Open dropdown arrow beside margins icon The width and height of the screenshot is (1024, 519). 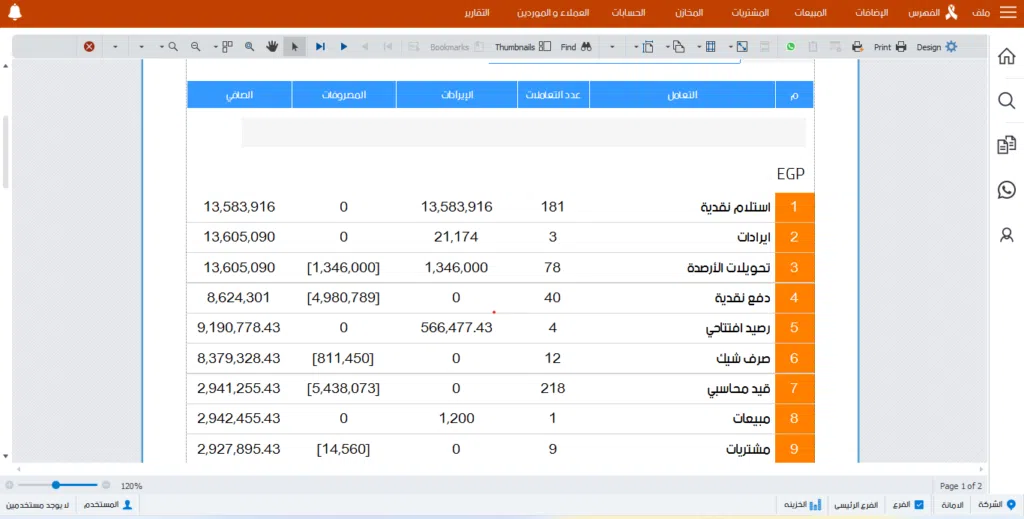tap(699, 47)
